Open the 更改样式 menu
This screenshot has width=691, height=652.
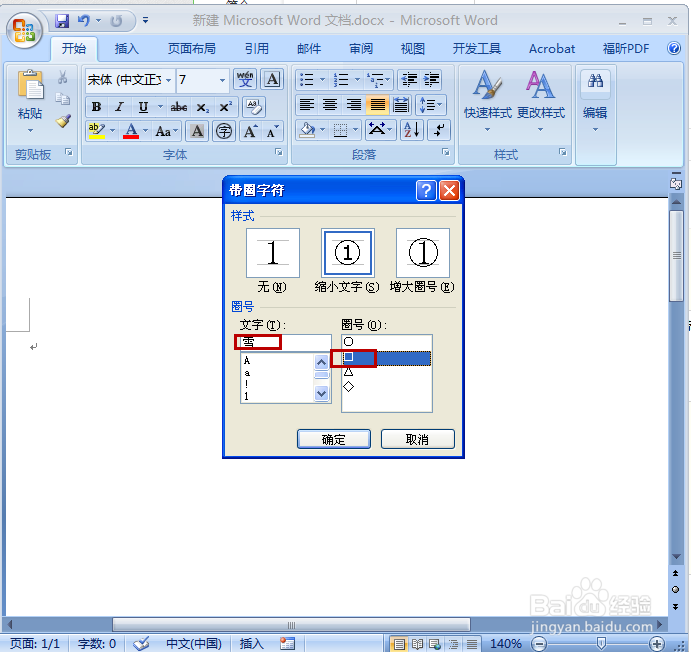click(x=541, y=100)
